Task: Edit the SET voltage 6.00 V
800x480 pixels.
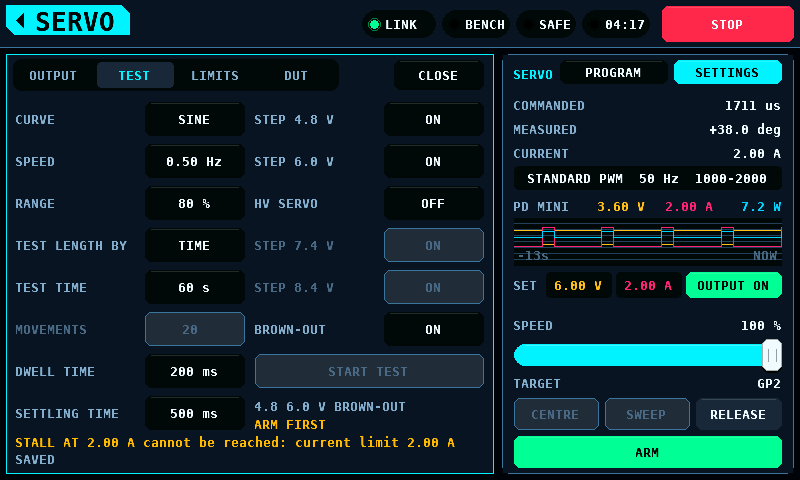Action: pos(578,286)
